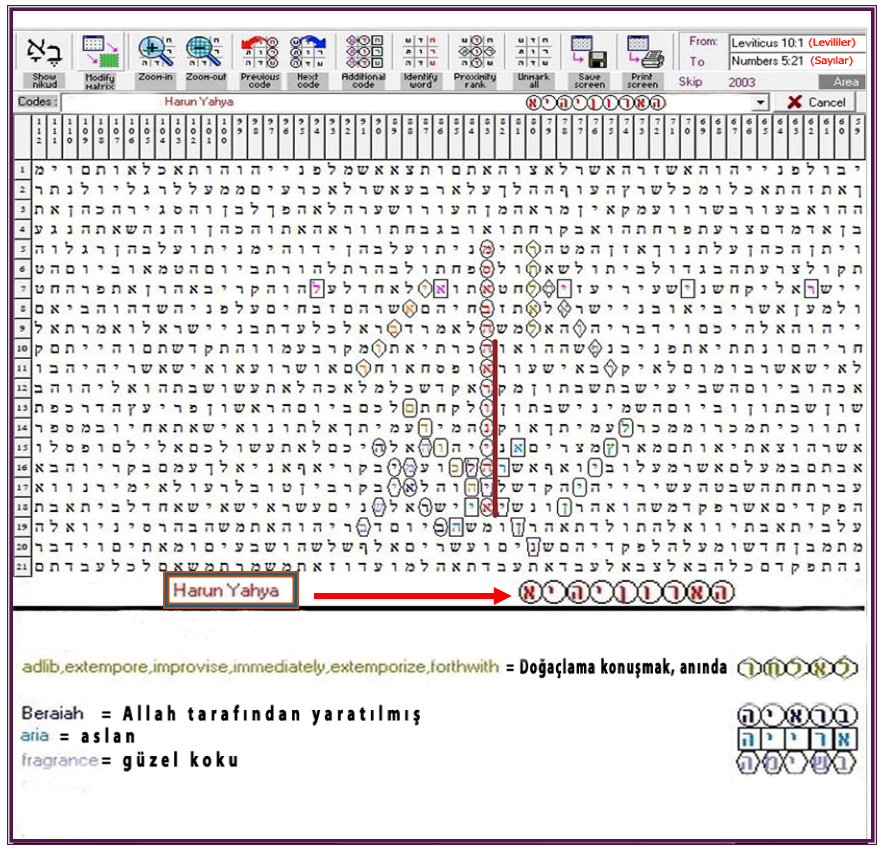This screenshot has width=886, height=852.
Task: Go to Next code icon
Action: [x=308, y=52]
